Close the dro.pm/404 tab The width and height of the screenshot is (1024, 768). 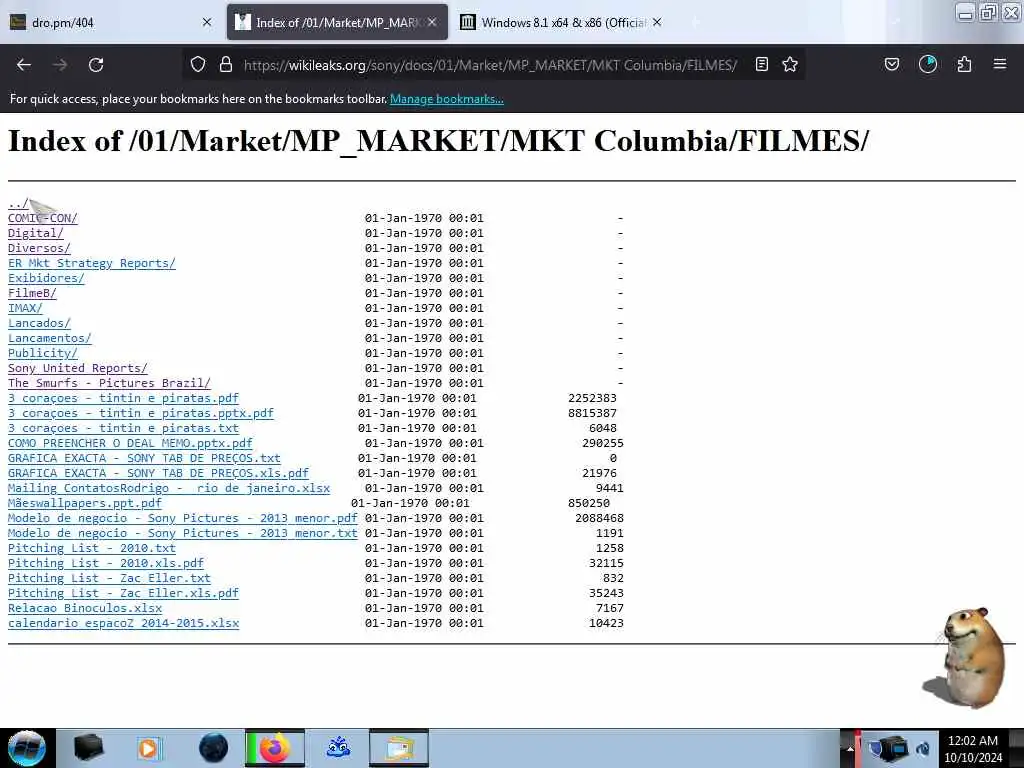pos(207,22)
